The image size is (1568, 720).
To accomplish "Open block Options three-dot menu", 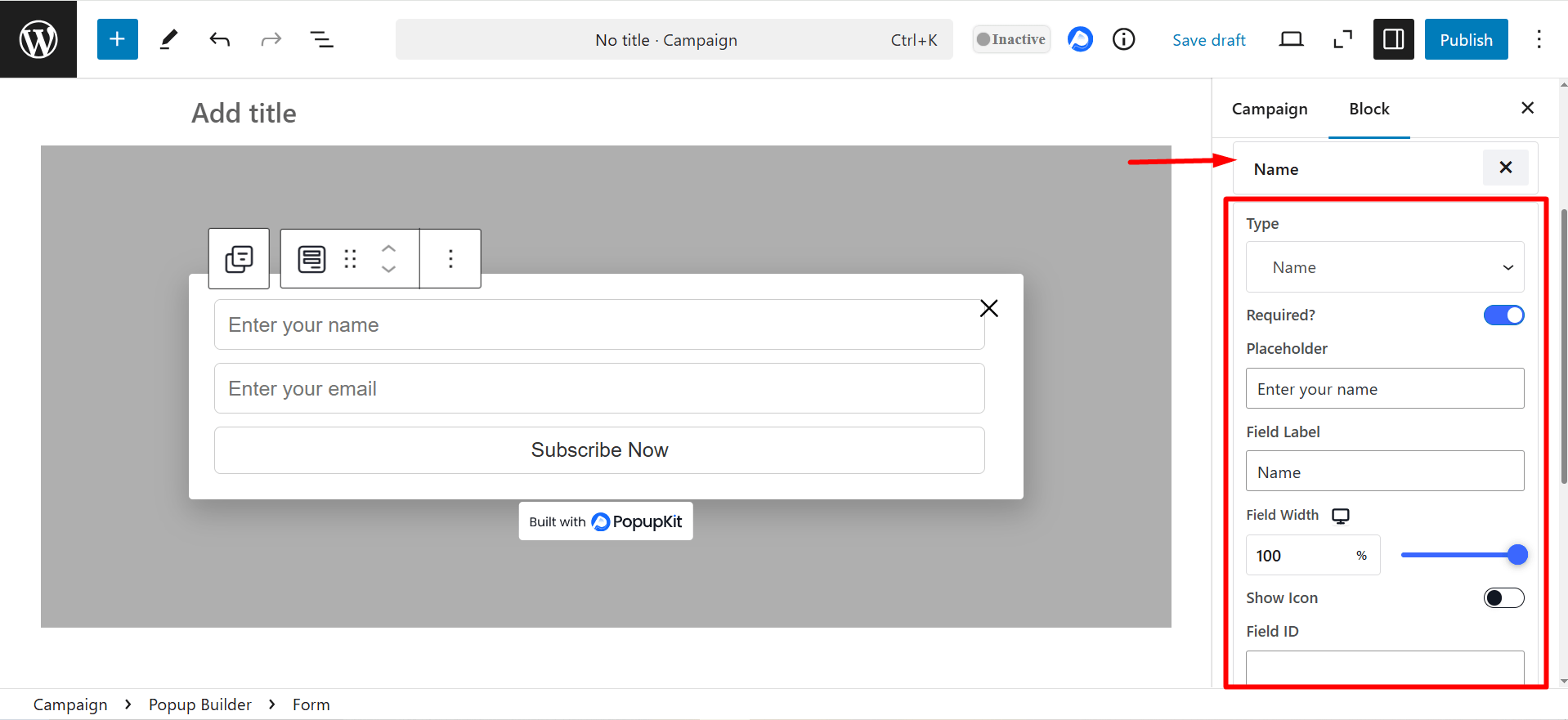I will coord(450,259).
